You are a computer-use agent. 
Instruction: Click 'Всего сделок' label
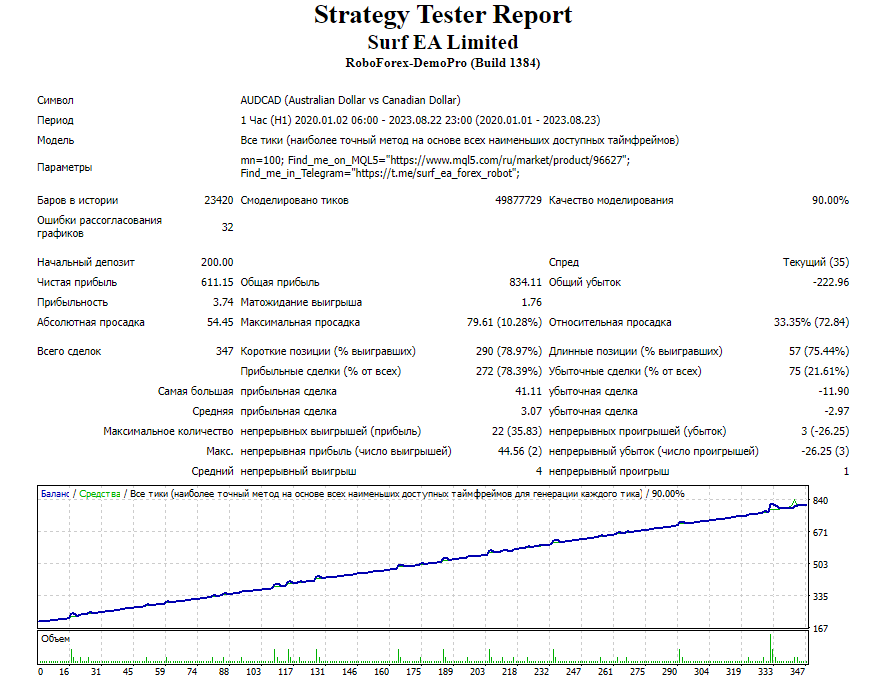(x=69, y=351)
